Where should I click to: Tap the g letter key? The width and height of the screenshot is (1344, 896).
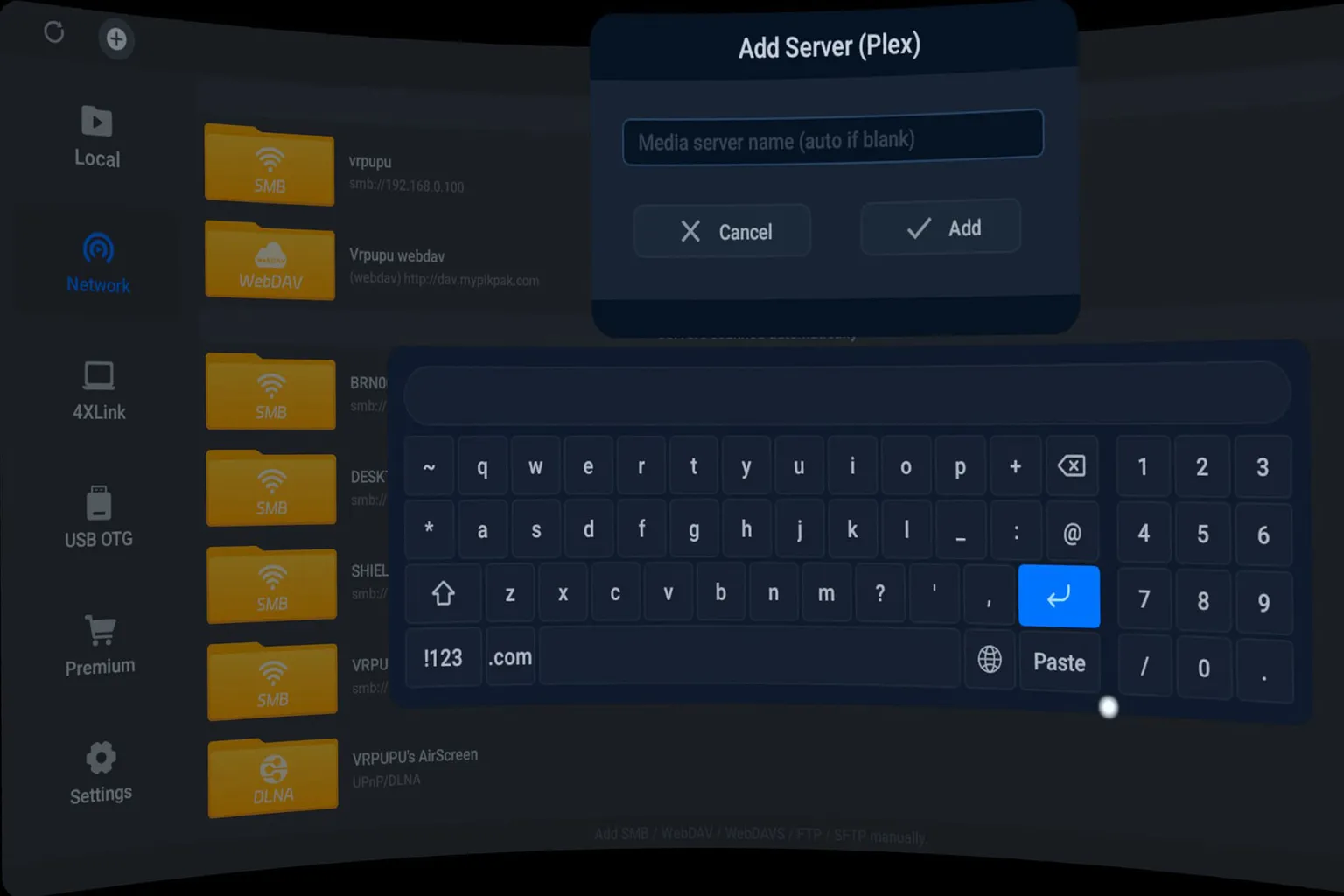tap(694, 529)
